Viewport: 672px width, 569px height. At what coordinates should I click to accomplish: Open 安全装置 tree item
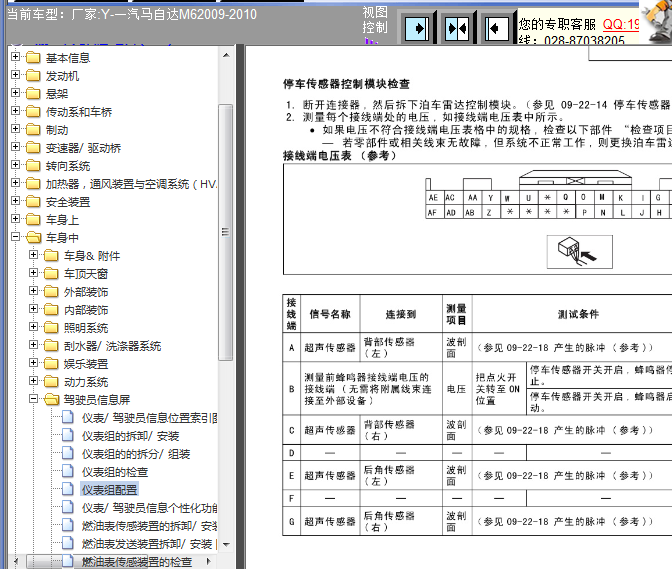68,202
